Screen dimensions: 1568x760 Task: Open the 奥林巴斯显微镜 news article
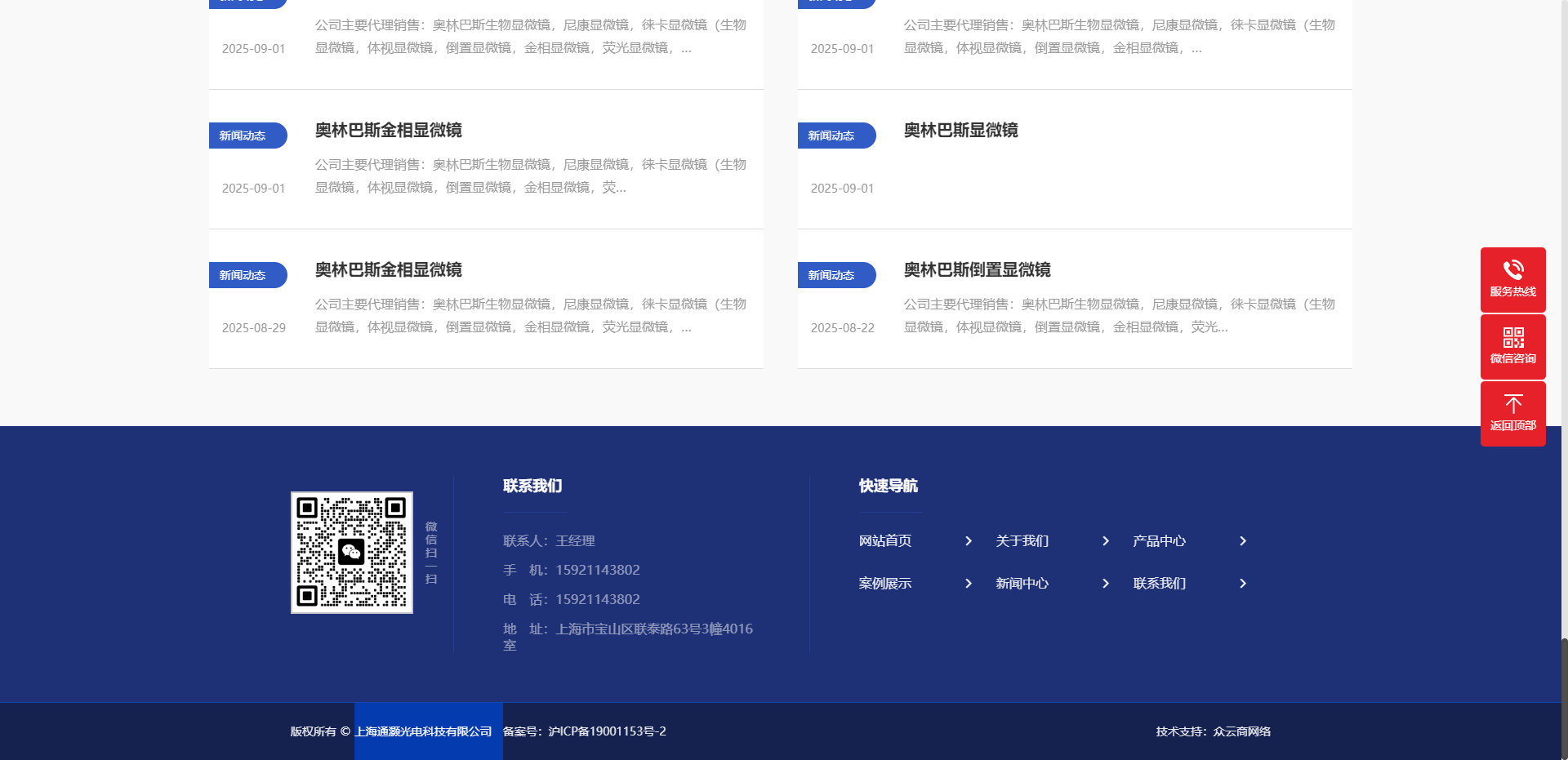coord(960,131)
